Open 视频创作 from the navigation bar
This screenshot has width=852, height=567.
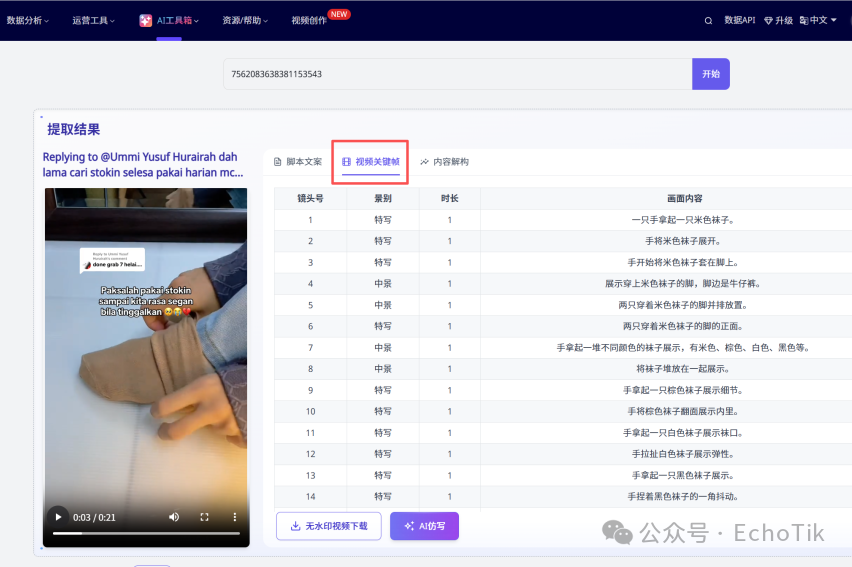[x=312, y=20]
